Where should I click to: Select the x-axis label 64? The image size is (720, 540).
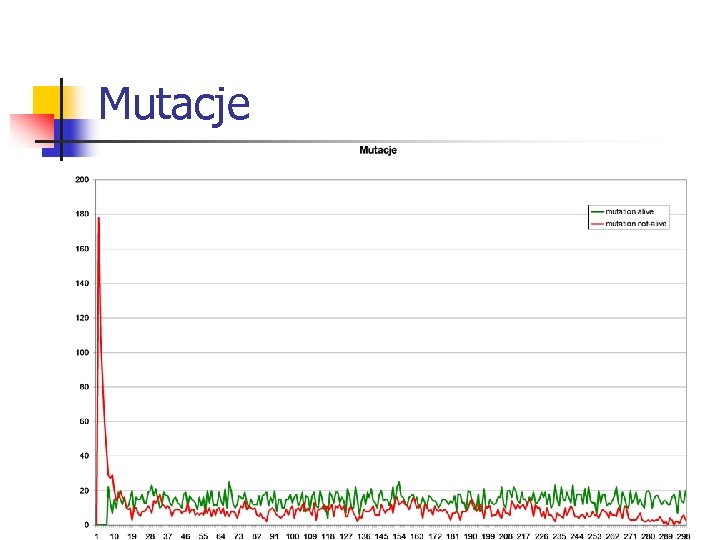click(x=221, y=536)
